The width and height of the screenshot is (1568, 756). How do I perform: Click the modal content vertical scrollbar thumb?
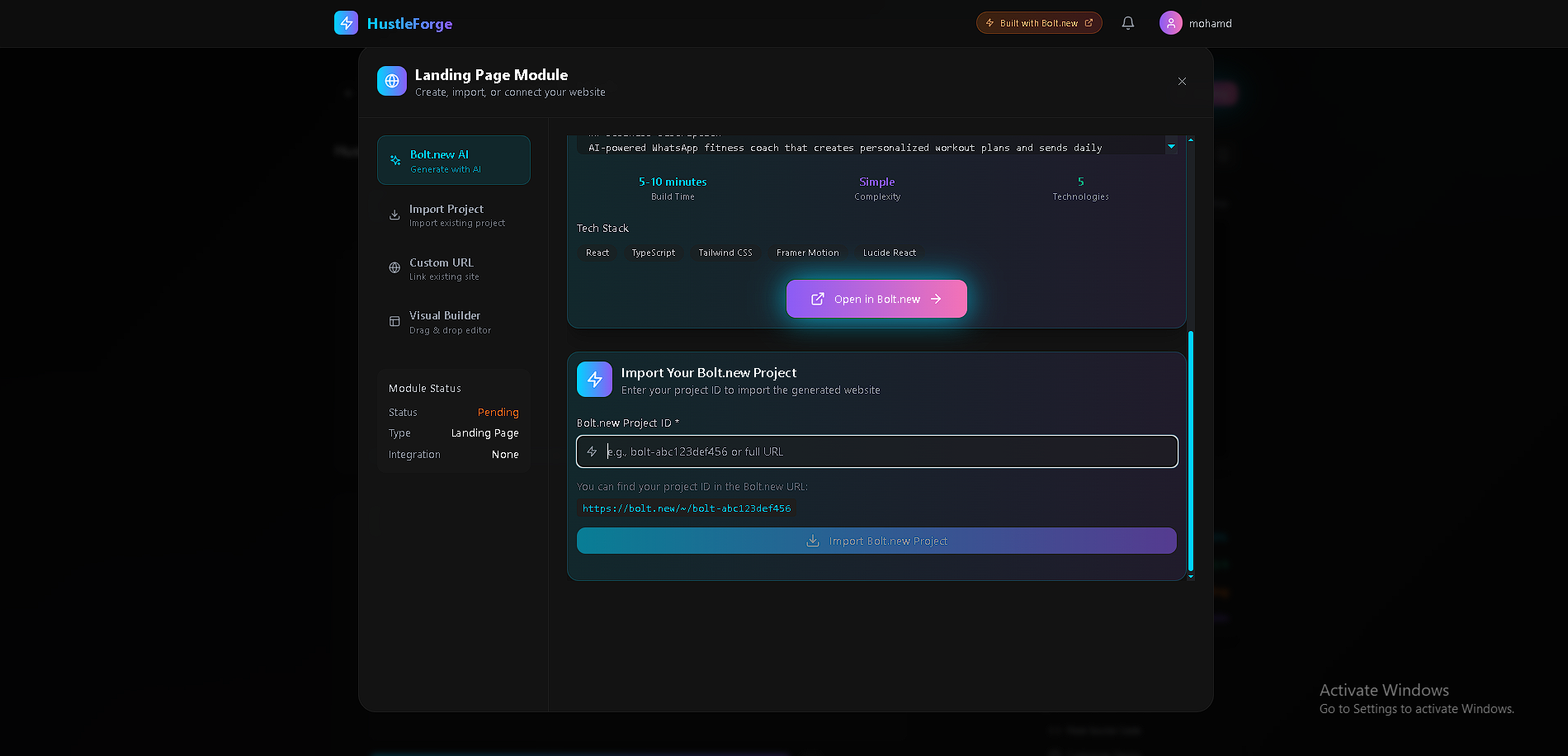(1190, 451)
